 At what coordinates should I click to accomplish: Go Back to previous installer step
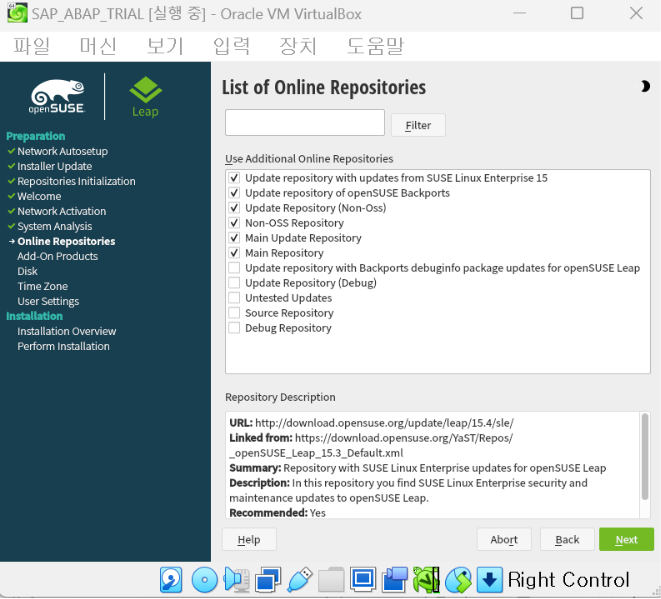[x=567, y=540]
